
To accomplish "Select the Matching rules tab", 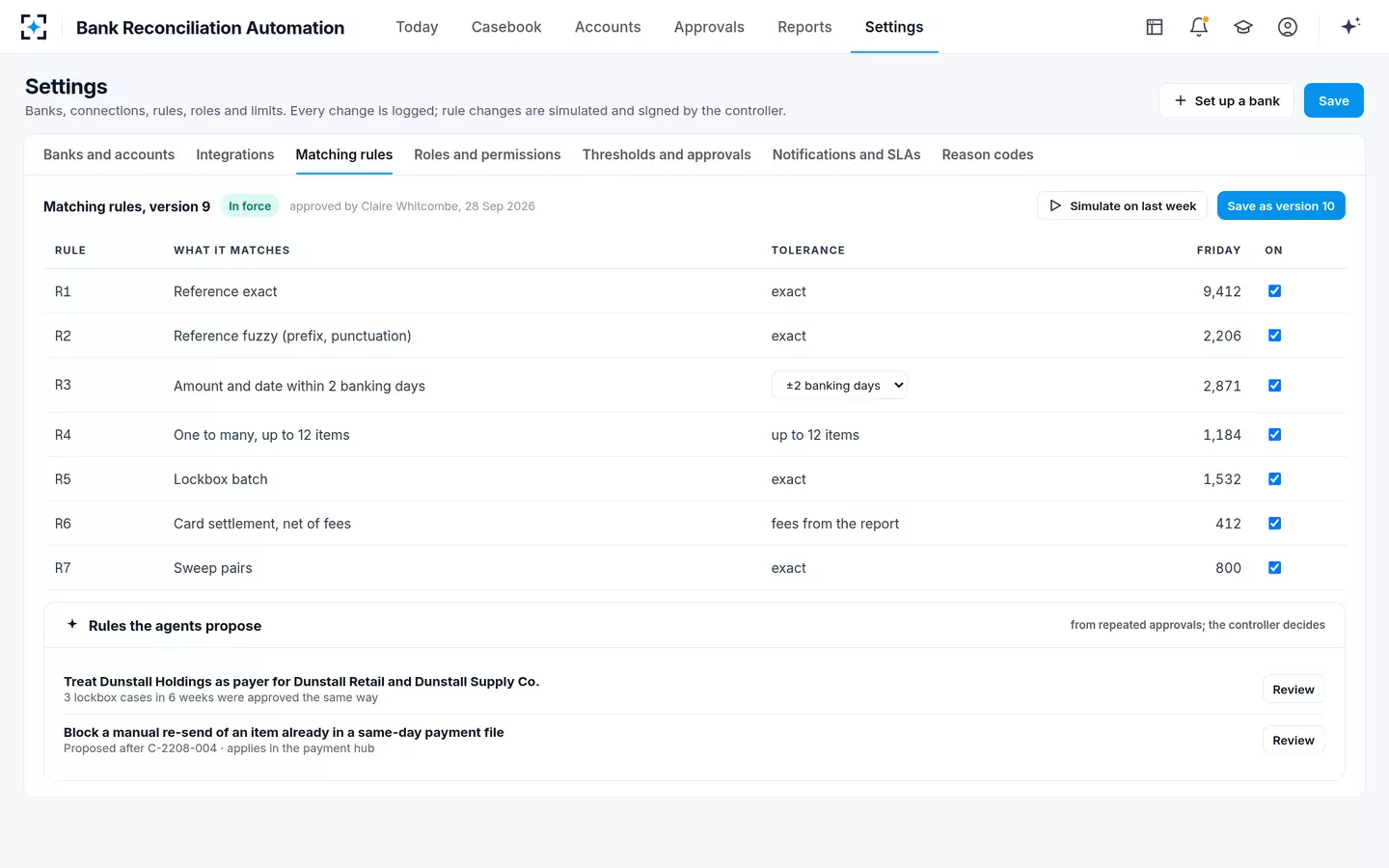I will [344, 154].
